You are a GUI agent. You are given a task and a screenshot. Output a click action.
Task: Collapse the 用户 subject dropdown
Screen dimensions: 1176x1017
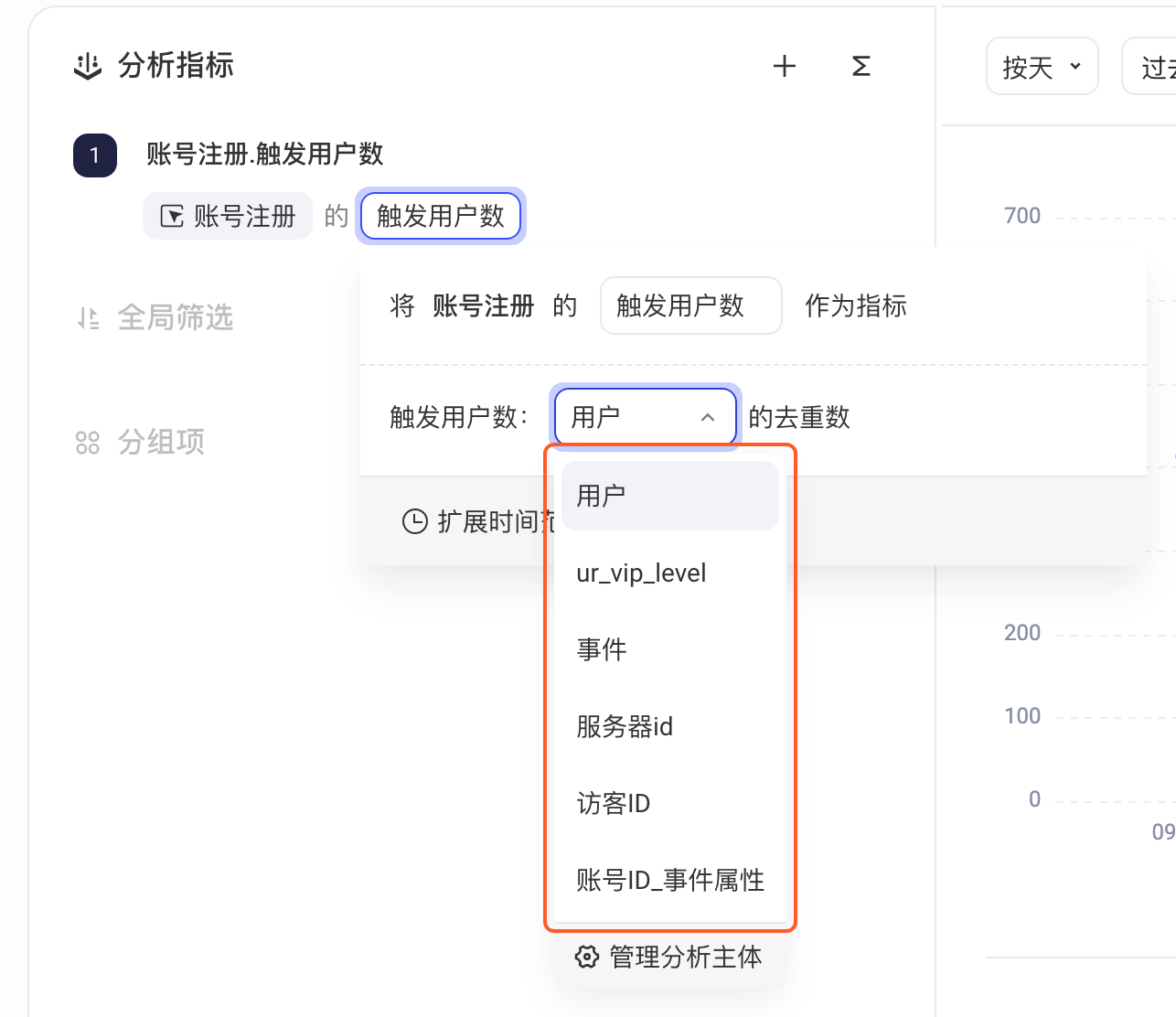(x=646, y=417)
